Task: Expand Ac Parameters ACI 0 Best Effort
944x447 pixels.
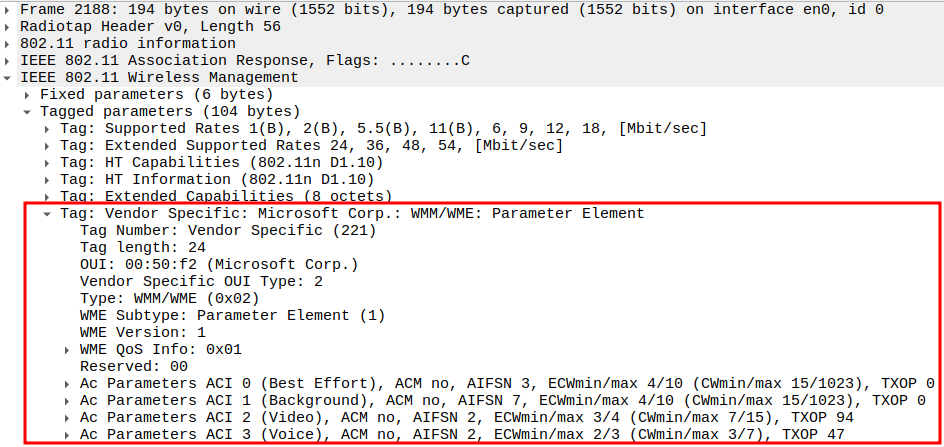Action: coord(68,383)
